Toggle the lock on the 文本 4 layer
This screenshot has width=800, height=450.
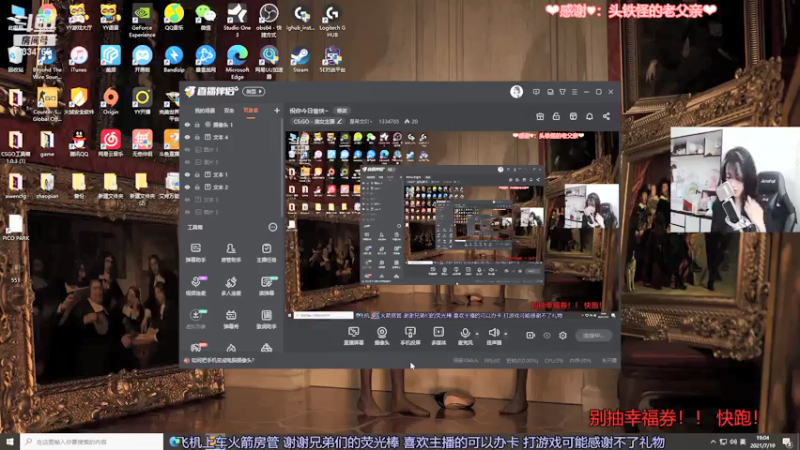pos(197,137)
